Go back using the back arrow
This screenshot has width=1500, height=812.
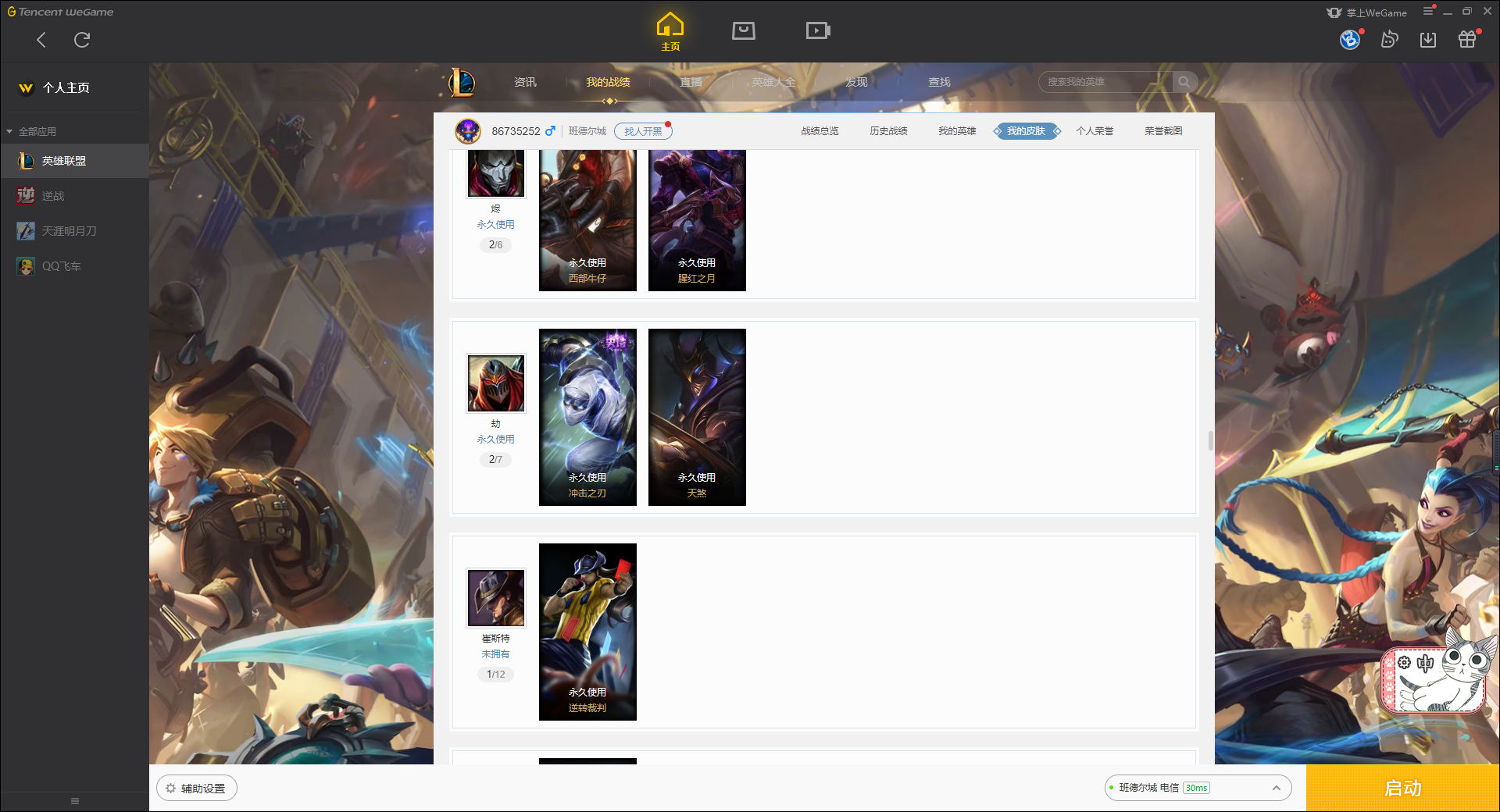(41, 40)
